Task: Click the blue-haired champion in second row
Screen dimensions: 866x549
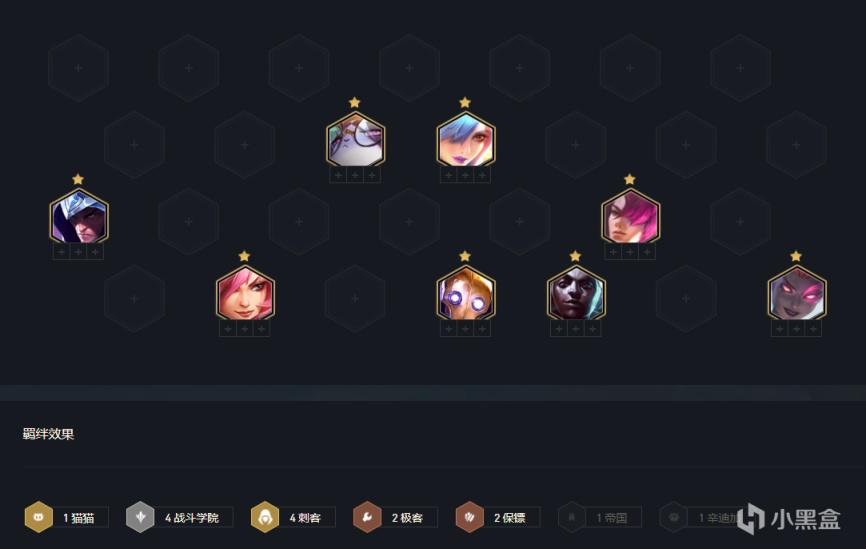Action: (466, 139)
